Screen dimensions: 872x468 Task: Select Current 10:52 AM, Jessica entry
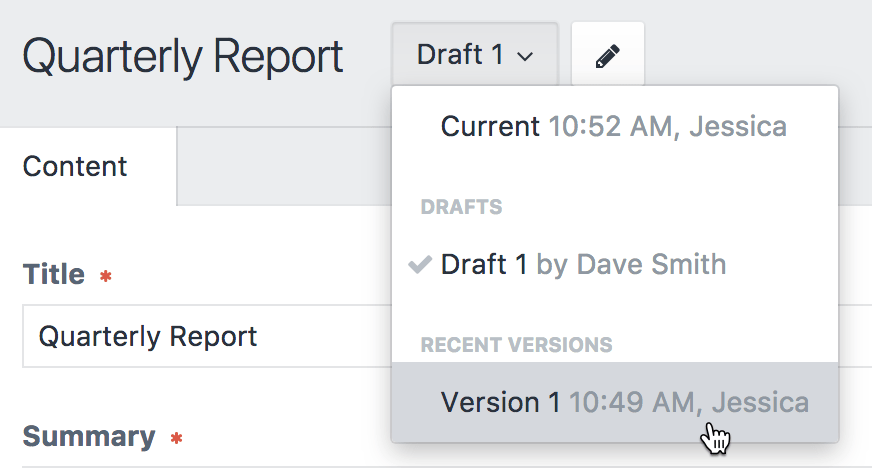[x=615, y=126]
